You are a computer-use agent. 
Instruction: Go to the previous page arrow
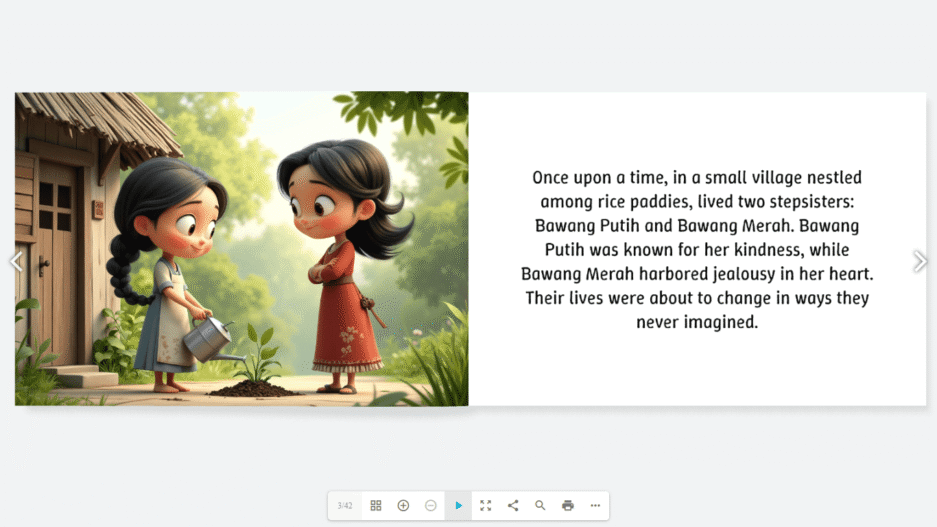coord(16,261)
